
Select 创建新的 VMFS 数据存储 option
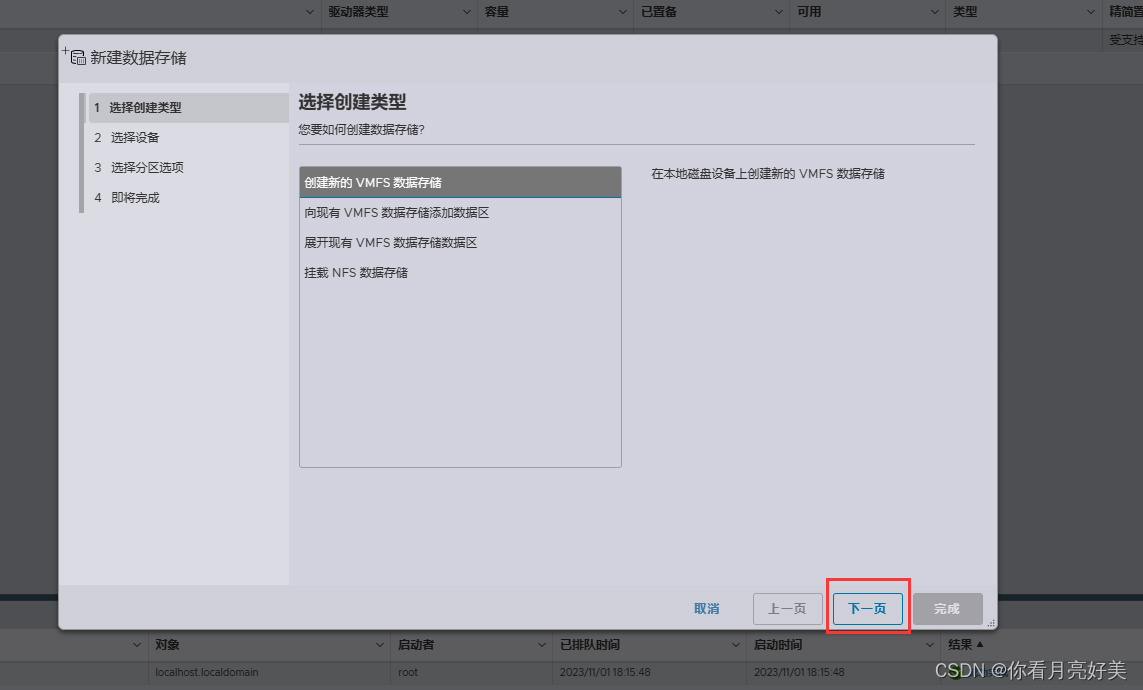(460, 182)
